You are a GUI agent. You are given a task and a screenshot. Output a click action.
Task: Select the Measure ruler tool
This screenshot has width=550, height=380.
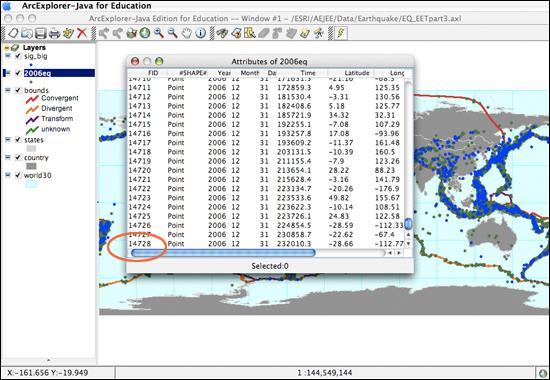click(304, 33)
